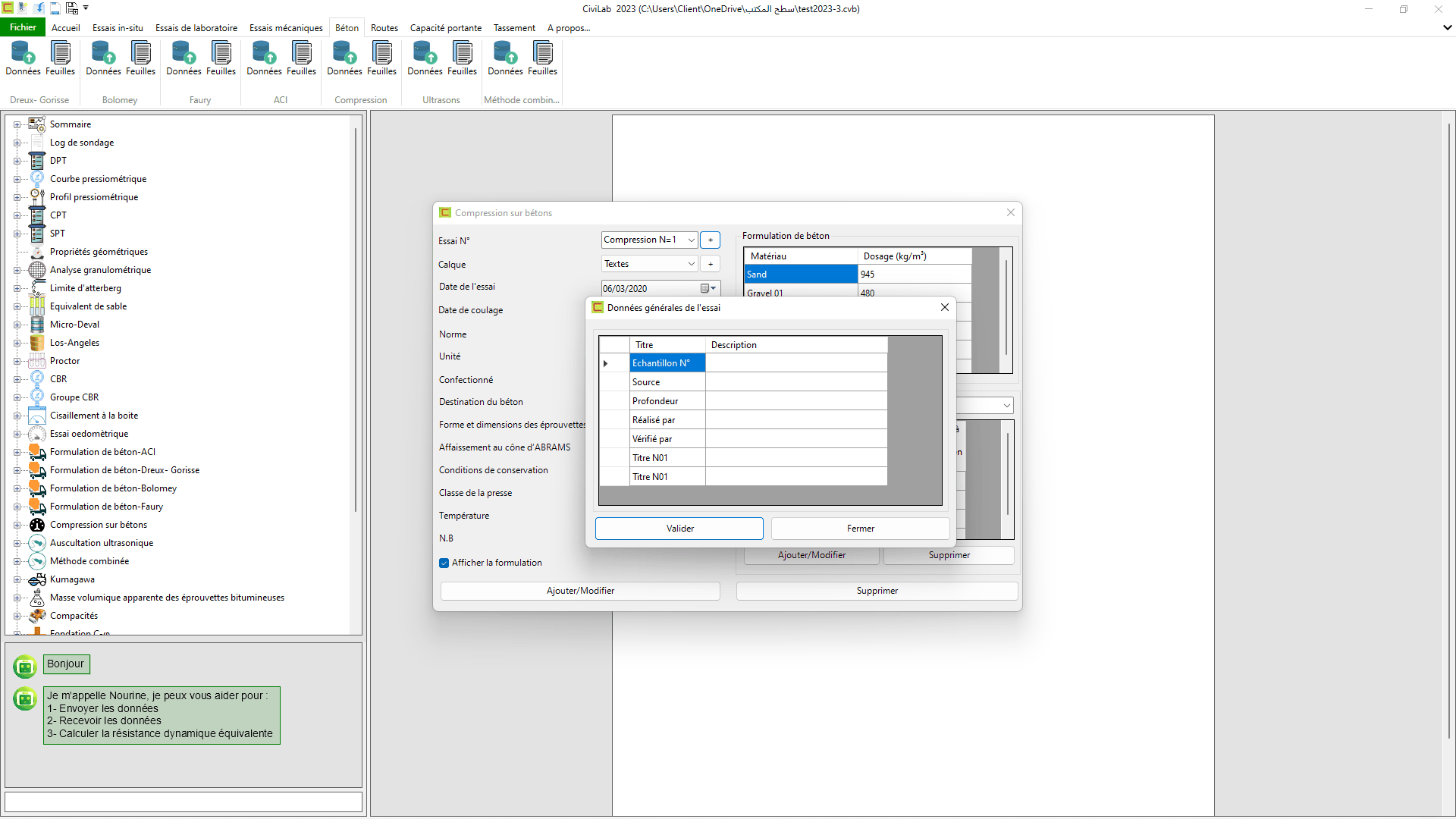
Task: Open Feuilles in the ACI group
Action: (x=302, y=58)
